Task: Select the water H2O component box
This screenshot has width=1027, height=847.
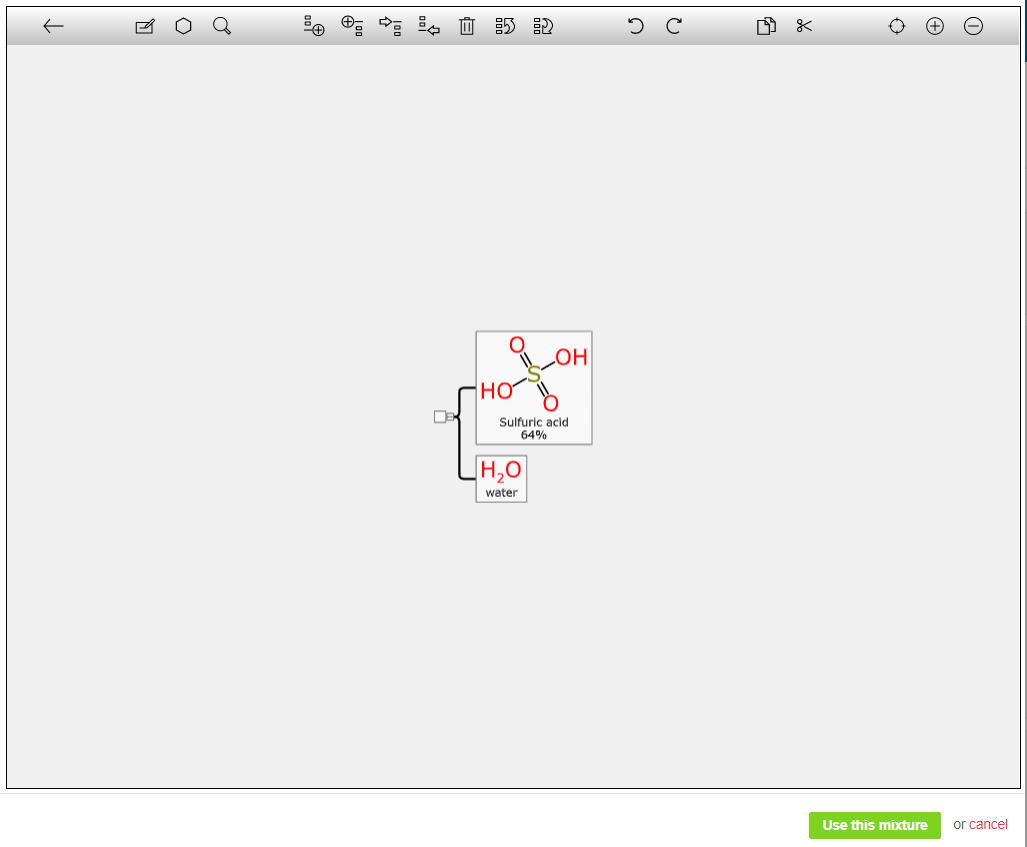Action: pos(501,479)
